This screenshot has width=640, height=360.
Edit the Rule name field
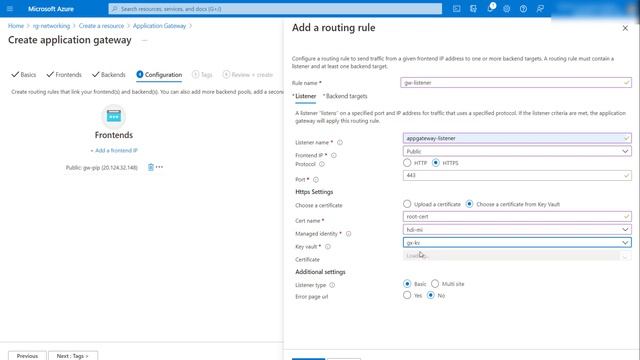tap(516, 82)
